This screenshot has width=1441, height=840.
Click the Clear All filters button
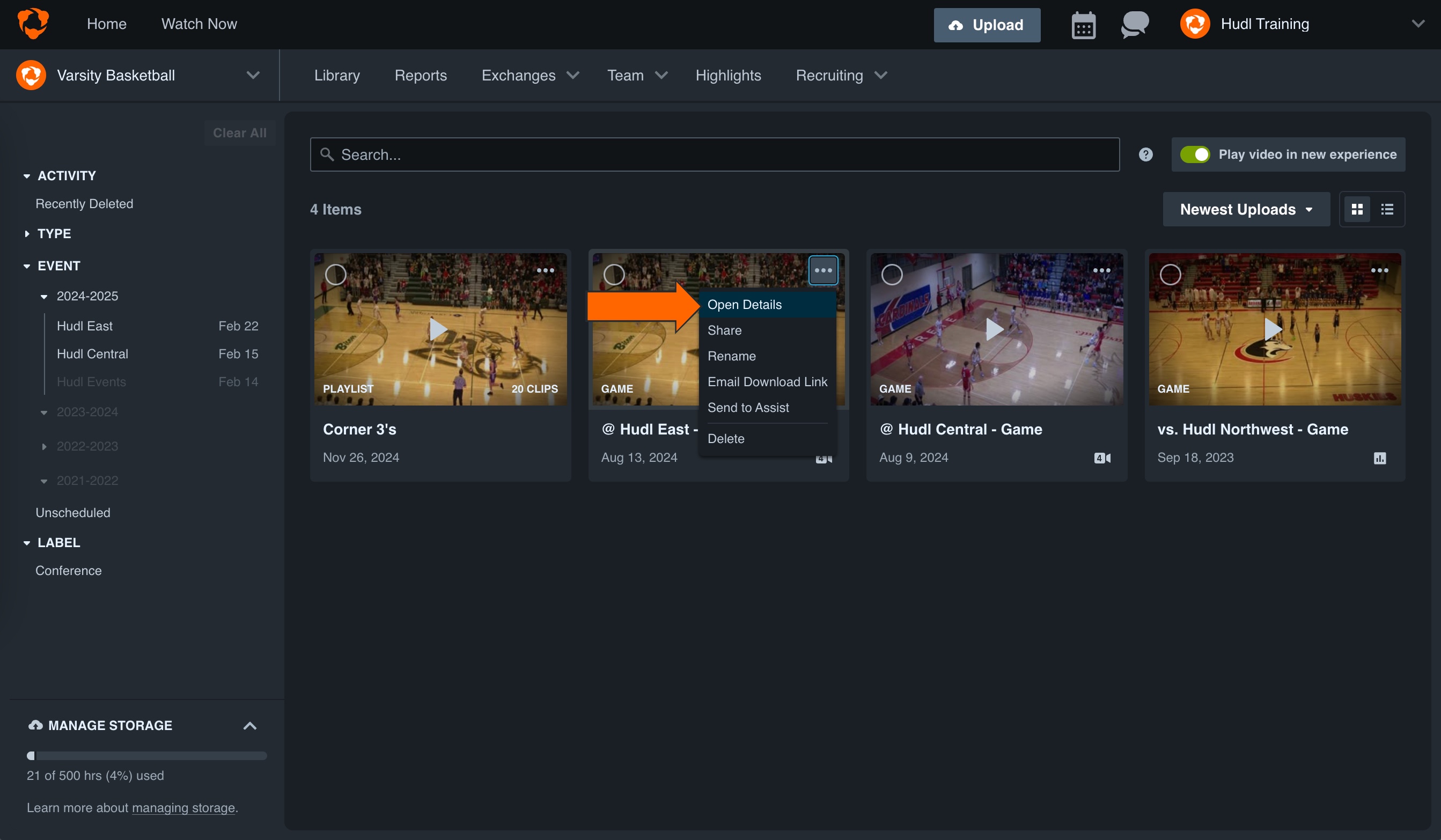point(240,132)
